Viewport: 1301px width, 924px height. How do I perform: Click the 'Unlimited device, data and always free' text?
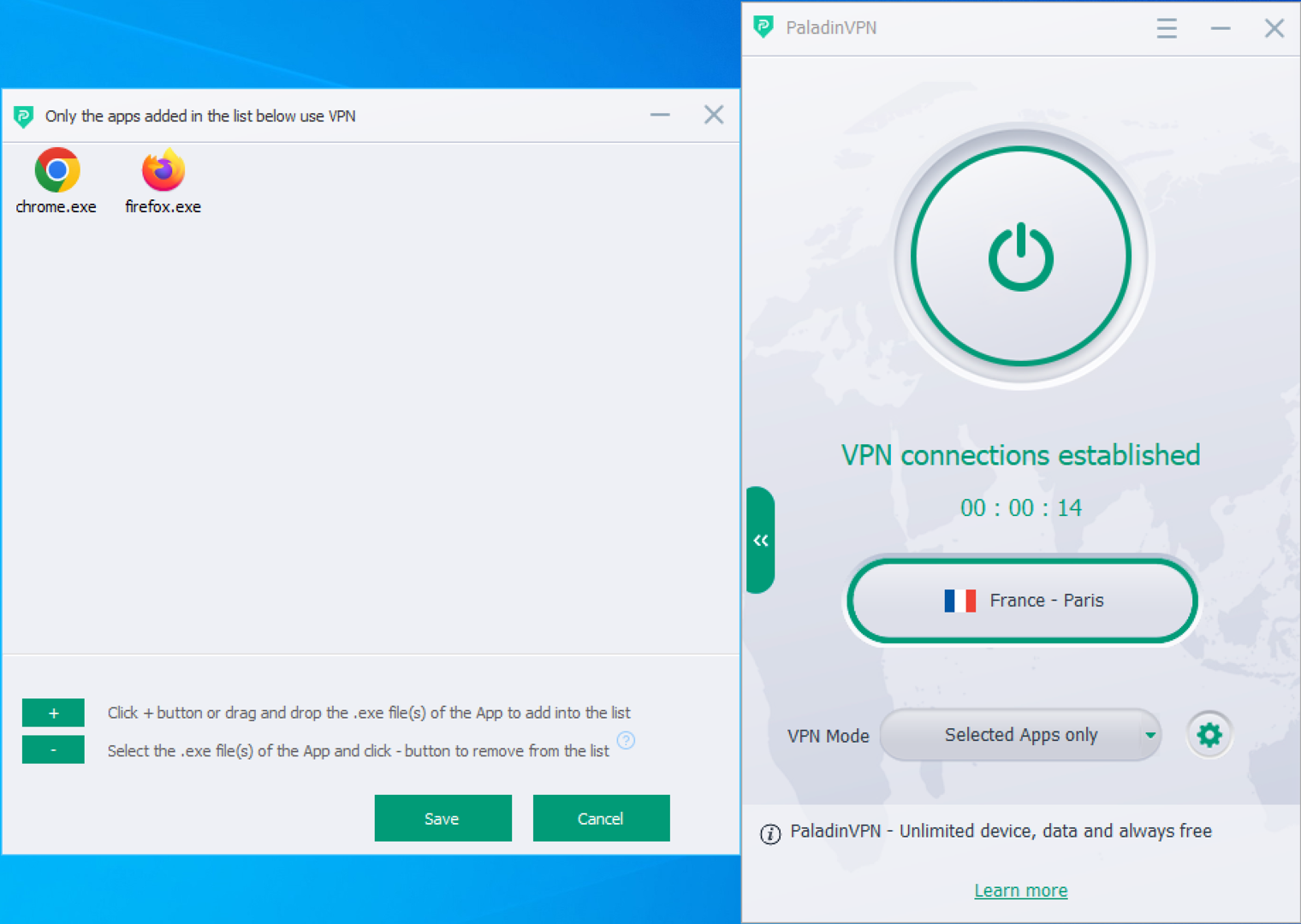point(1055,831)
